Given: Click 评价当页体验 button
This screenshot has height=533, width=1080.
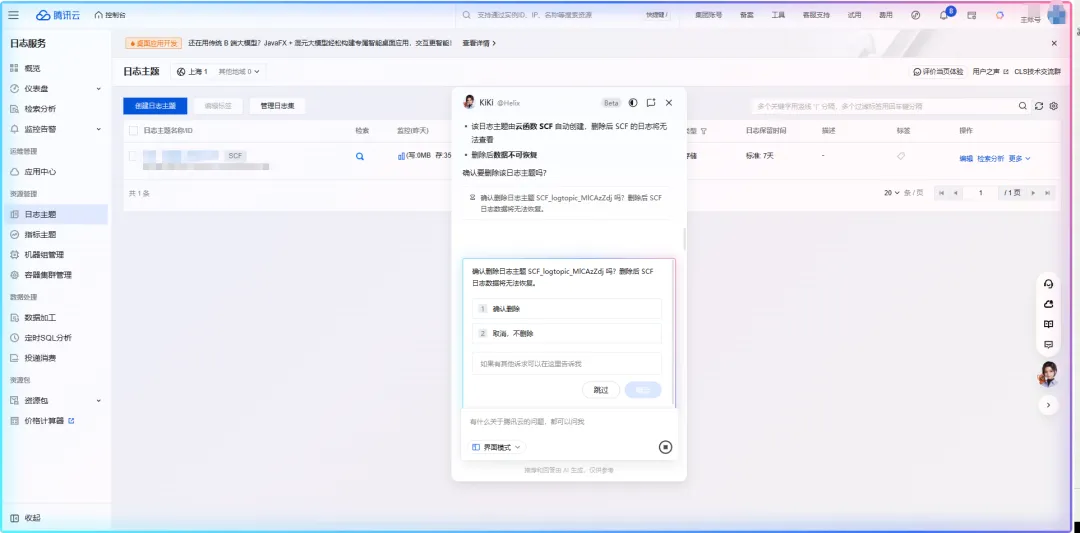Looking at the screenshot, I should coord(938,71).
